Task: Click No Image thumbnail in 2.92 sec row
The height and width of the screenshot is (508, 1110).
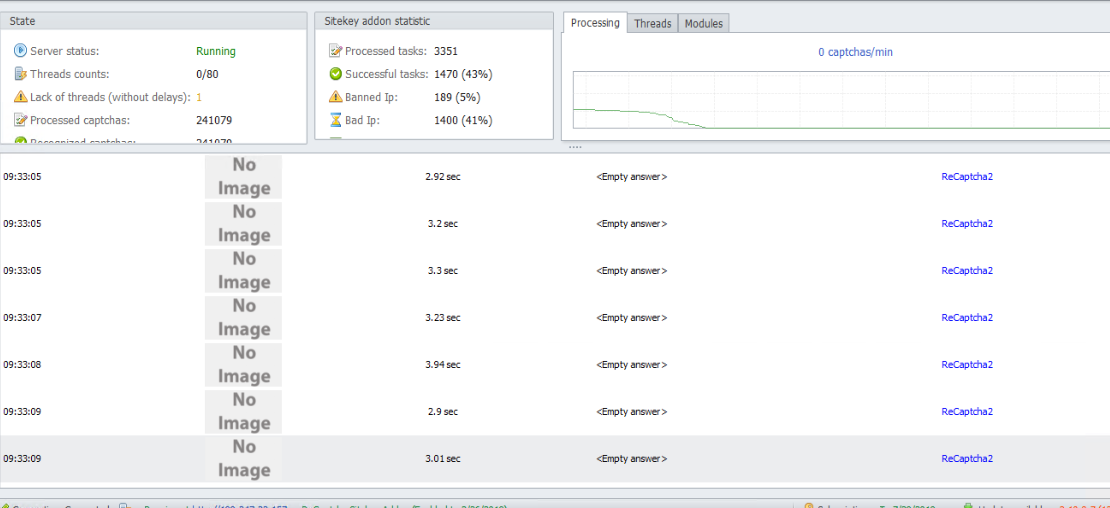Action: click(x=244, y=177)
